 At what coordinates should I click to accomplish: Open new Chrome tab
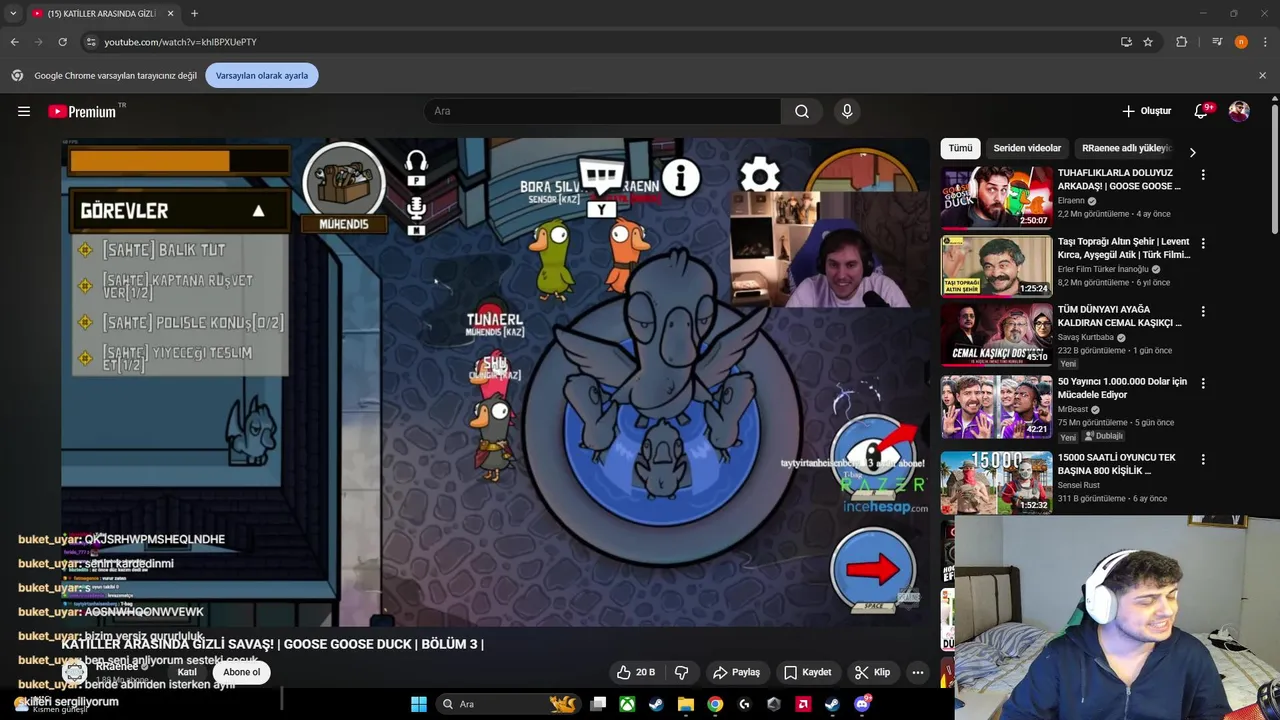(194, 13)
